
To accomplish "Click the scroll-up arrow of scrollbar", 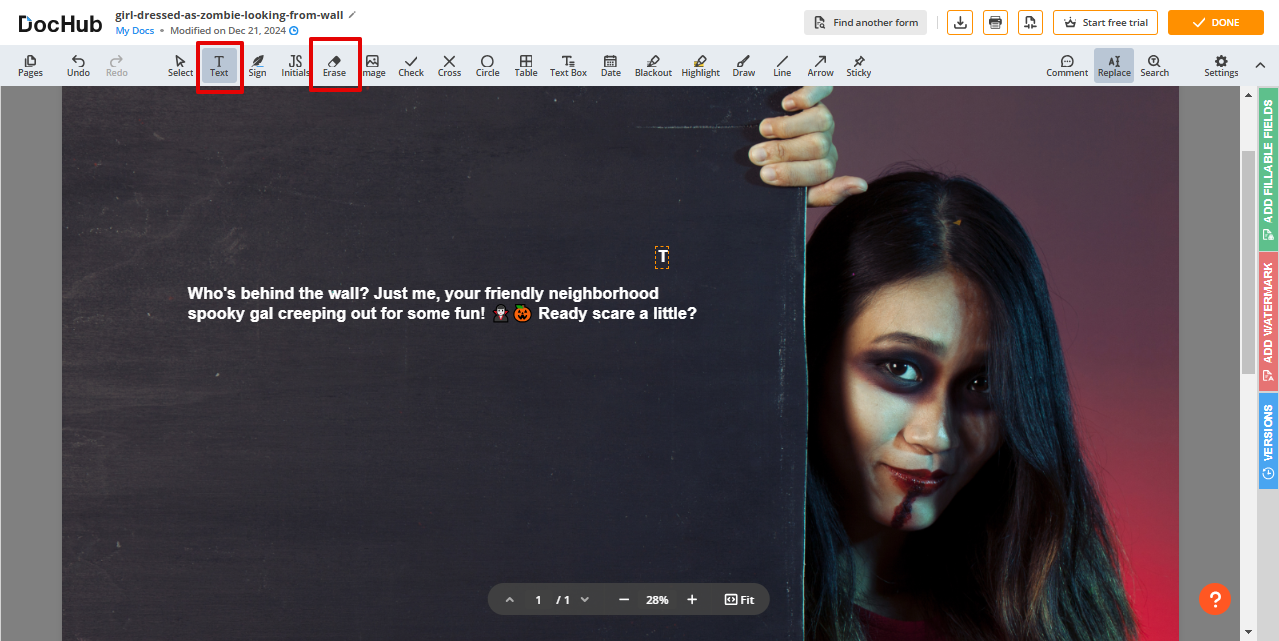I will tap(1247, 94).
